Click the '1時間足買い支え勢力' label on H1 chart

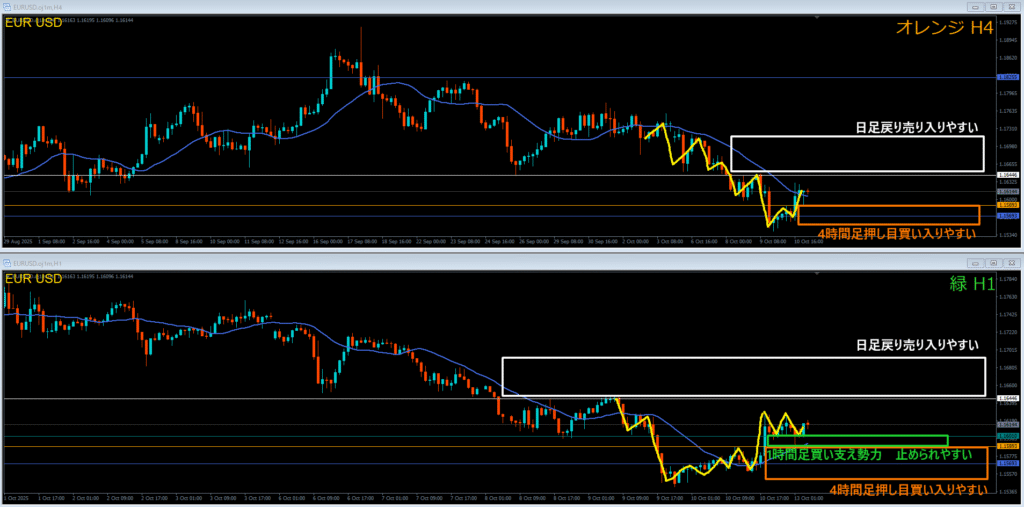[x=825, y=454]
